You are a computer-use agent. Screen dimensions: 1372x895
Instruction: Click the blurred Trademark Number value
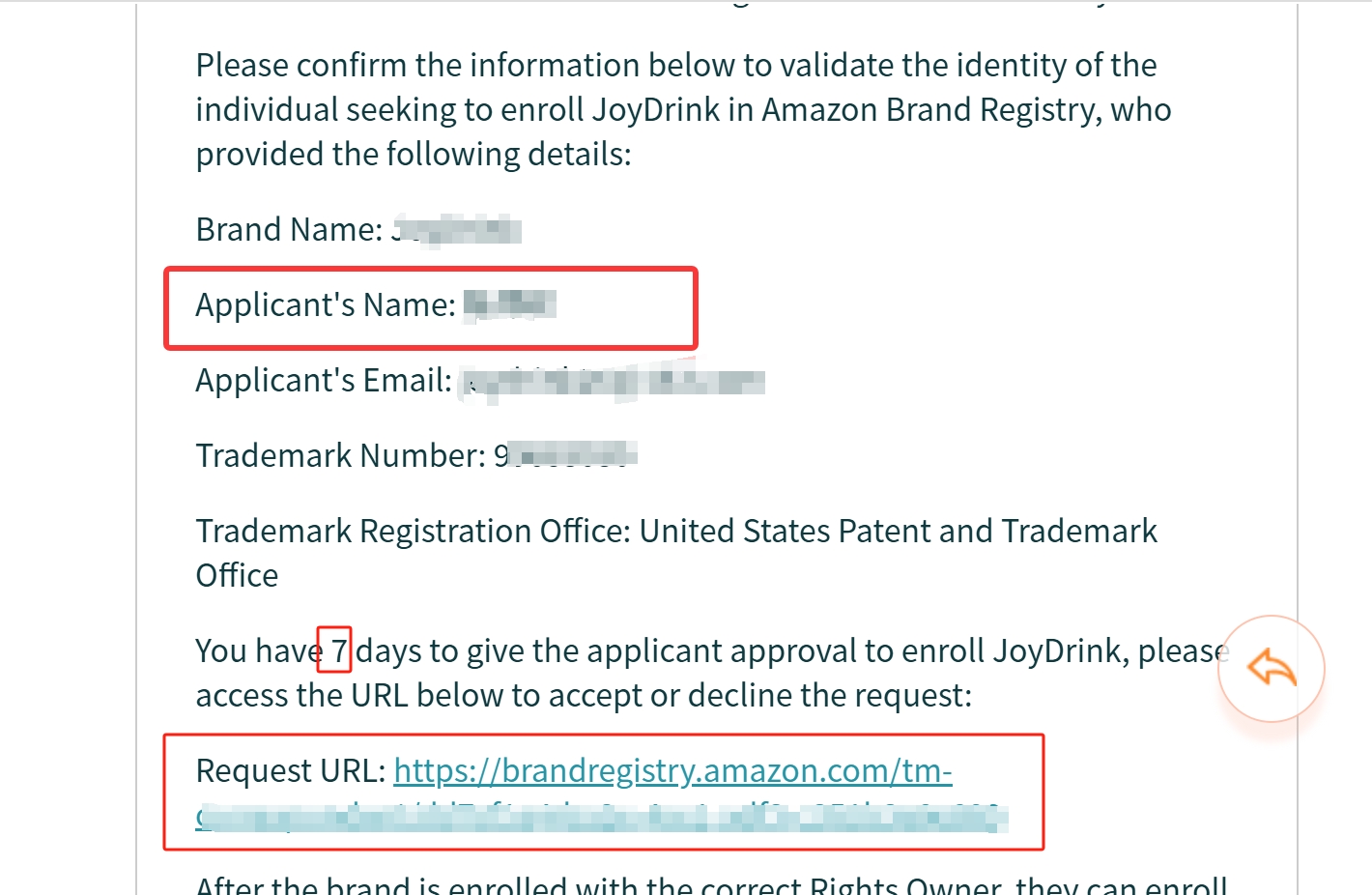(x=565, y=454)
